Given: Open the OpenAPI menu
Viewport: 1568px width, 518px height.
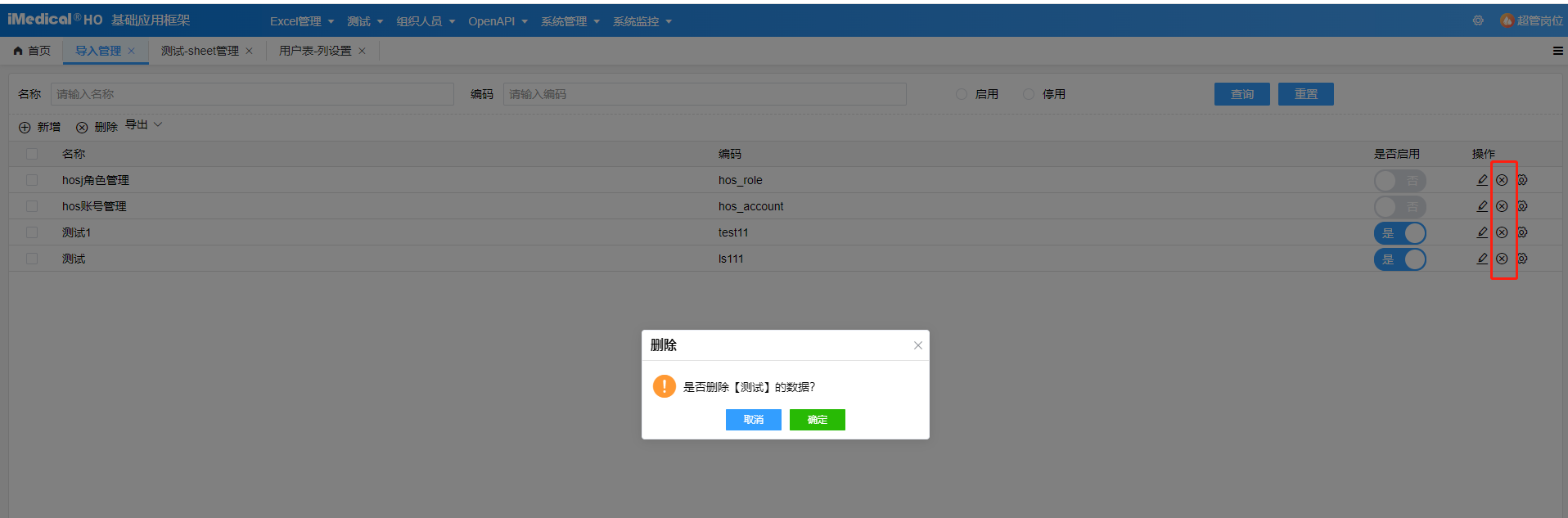Looking at the screenshot, I should coord(497,21).
